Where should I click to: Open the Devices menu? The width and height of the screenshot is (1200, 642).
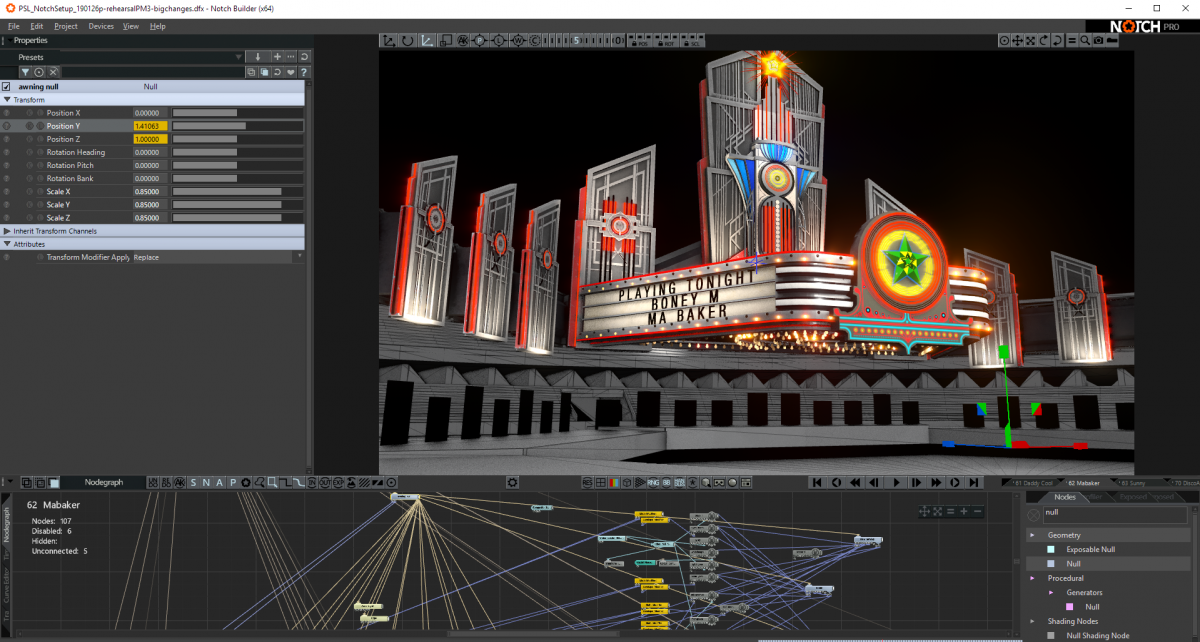(101, 26)
